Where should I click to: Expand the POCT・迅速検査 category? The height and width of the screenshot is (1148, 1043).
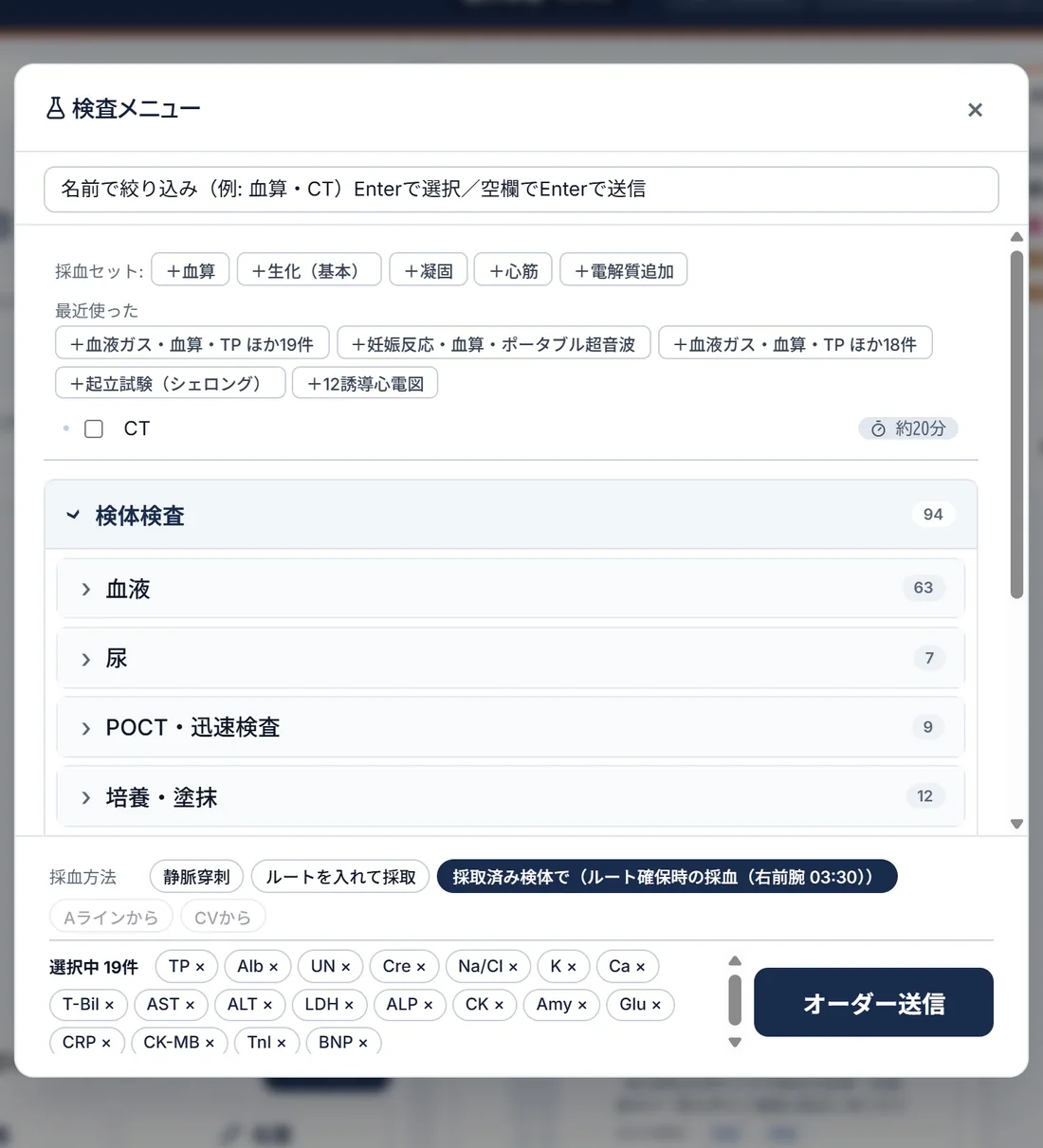[x=511, y=727]
